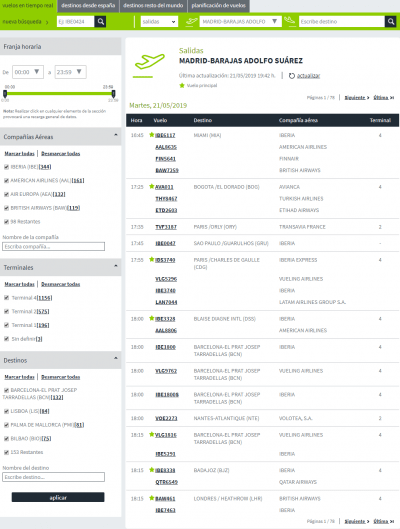The height and width of the screenshot is (529, 400).
Task: Collapse the Terminales section
Action: (116, 266)
